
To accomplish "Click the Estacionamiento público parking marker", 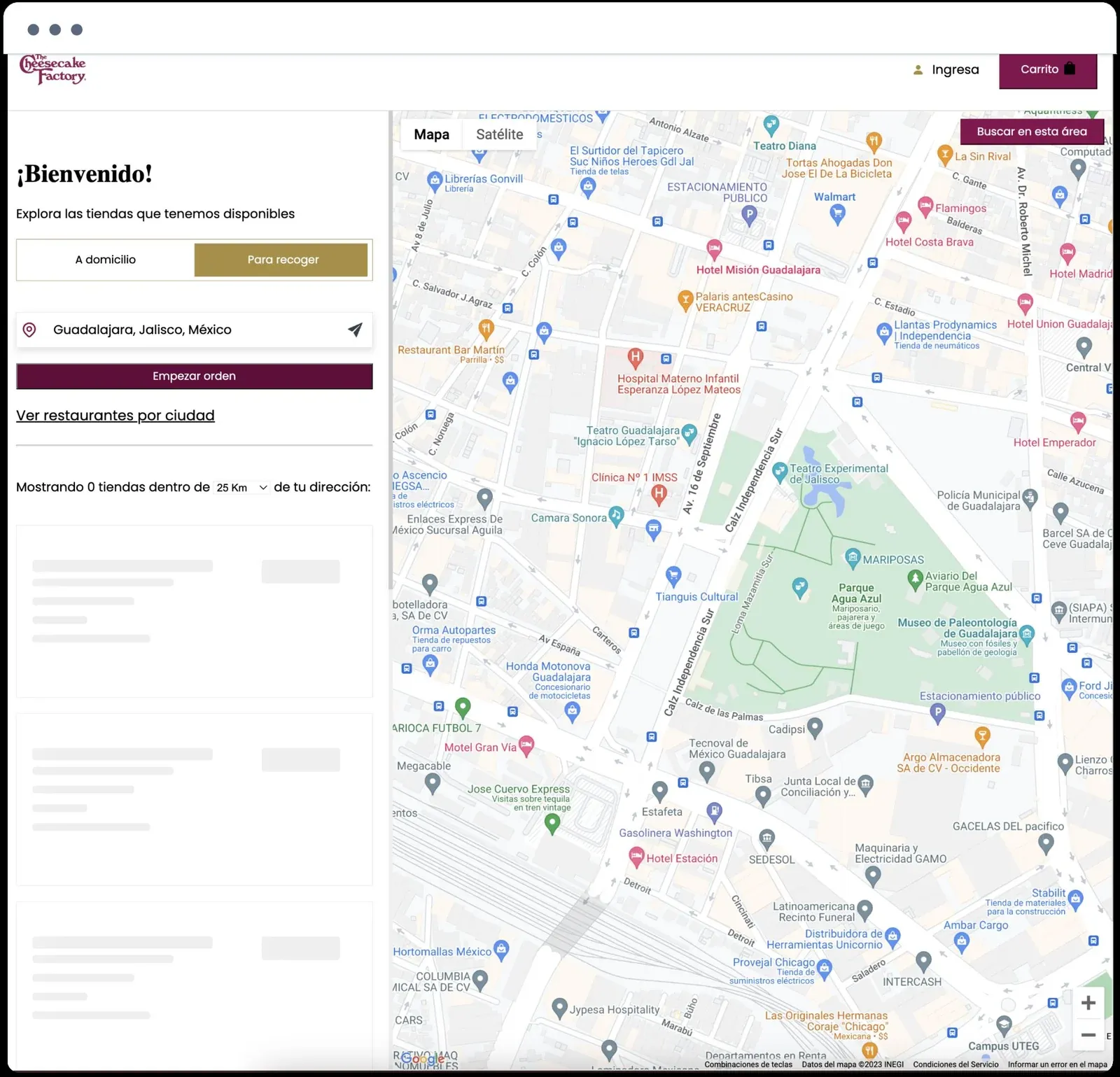I will click(x=937, y=713).
